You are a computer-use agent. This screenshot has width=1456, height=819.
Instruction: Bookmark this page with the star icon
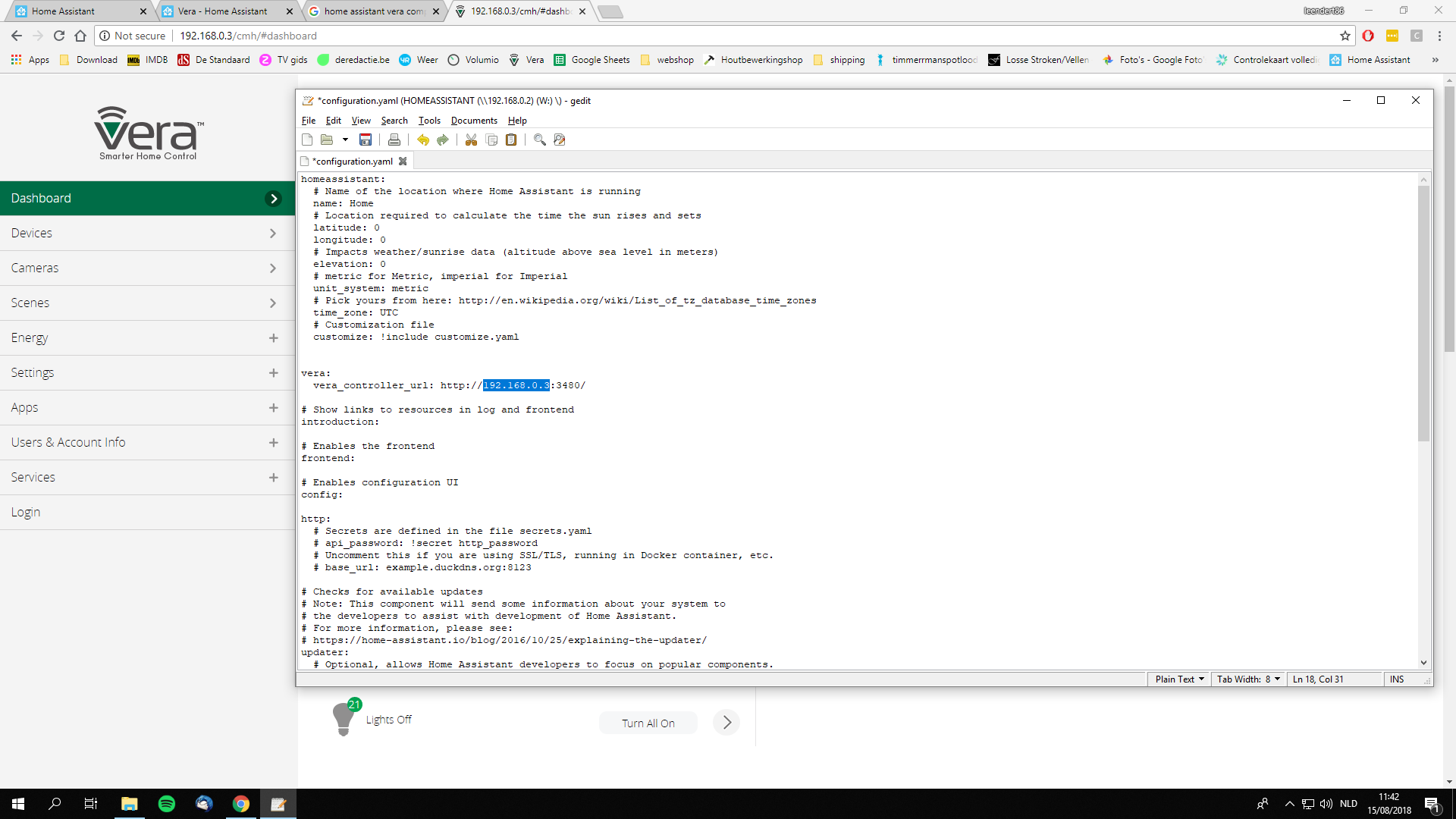1345,36
